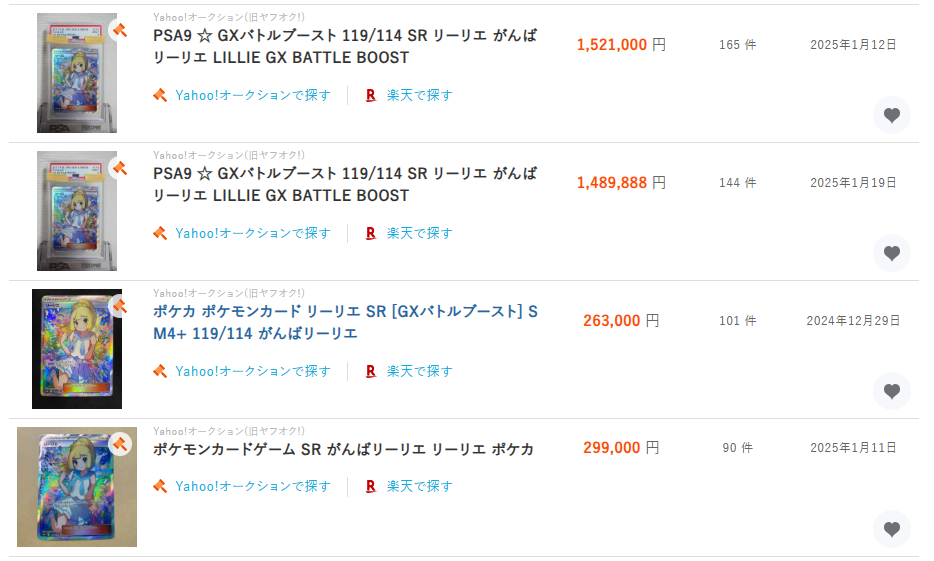Click Rakuten R icon in first listing
934x561 pixels.
(371, 95)
